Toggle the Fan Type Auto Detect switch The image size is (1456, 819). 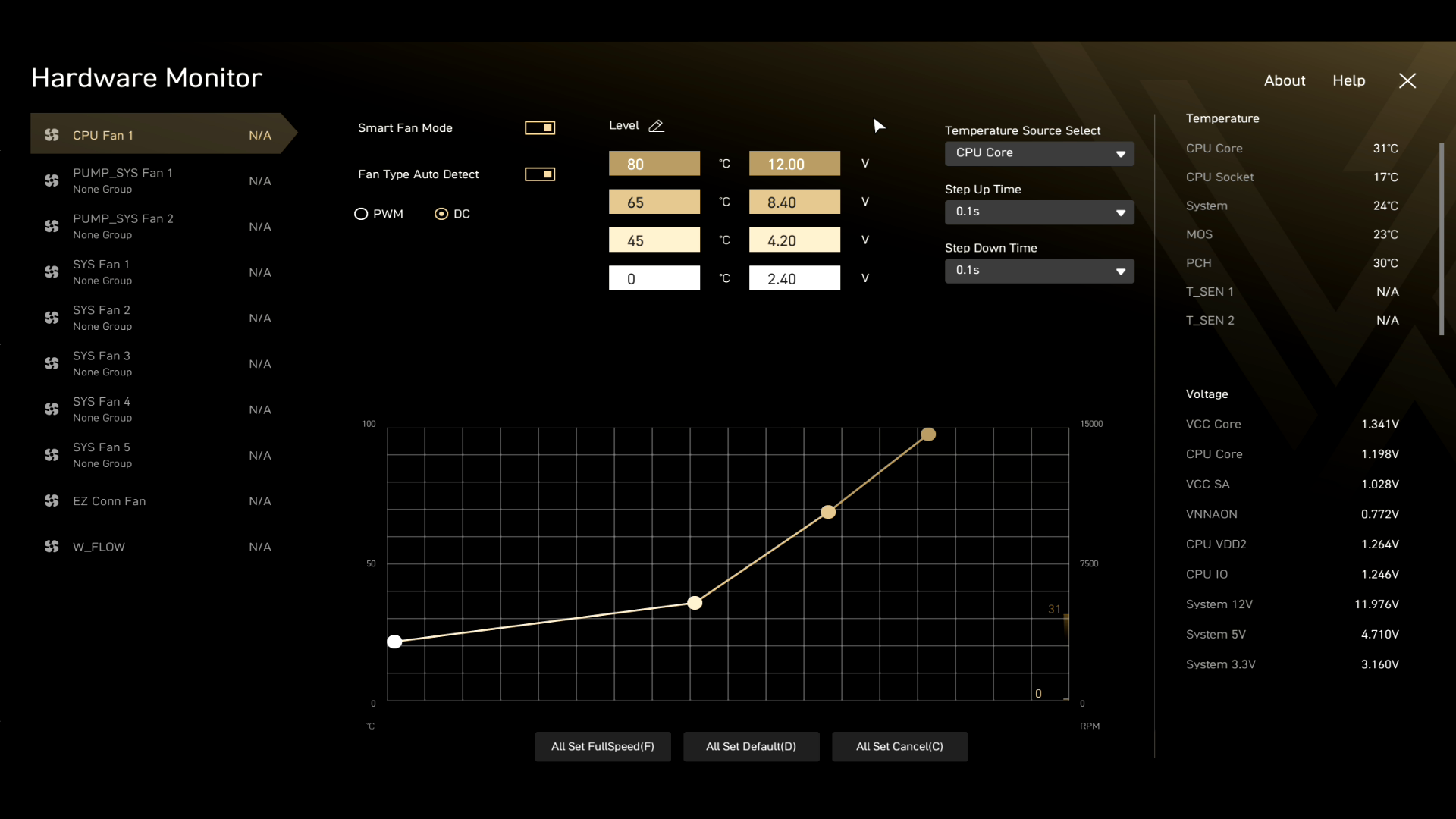(x=539, y=173)
